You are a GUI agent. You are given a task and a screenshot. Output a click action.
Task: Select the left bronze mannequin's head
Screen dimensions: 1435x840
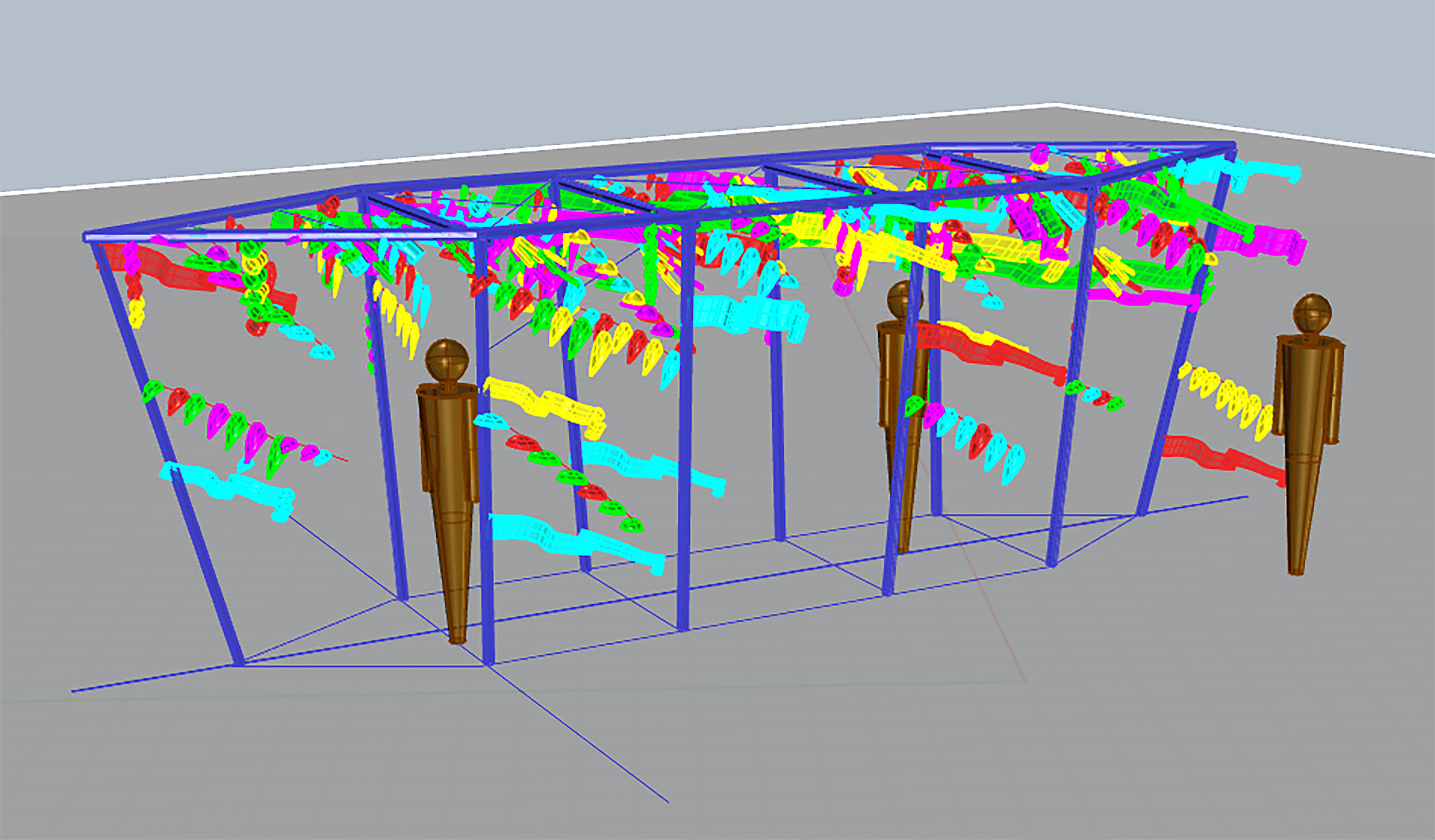(447, 359)
